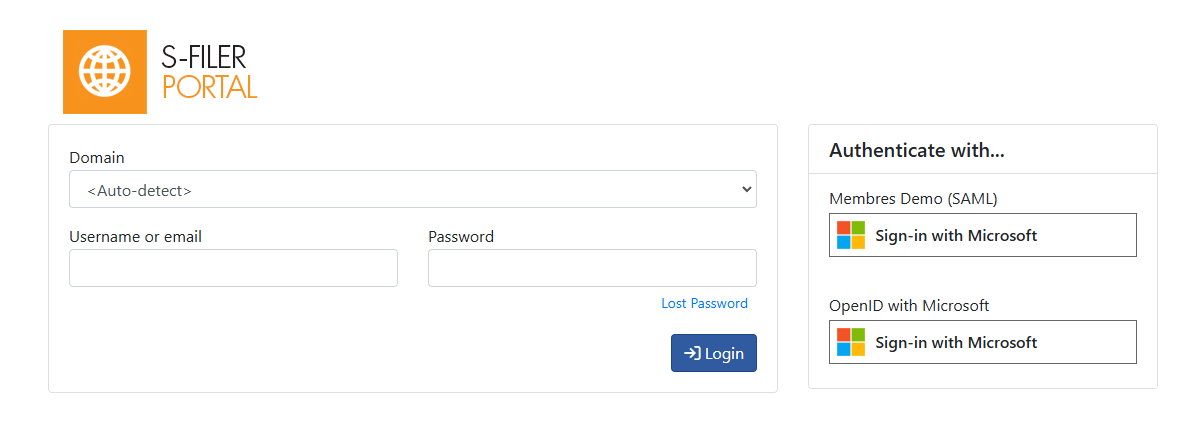The image size is (1196, 431).
Task: Click the orange PORTAL wordmark
Action: 210,86
